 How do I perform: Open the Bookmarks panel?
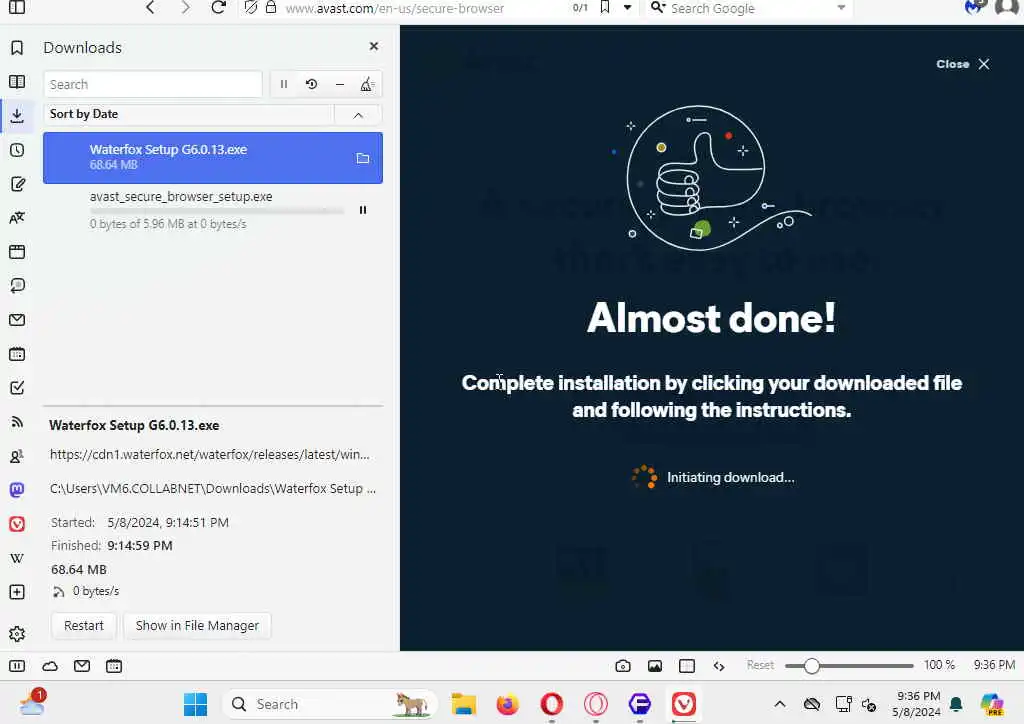(17, 48)
